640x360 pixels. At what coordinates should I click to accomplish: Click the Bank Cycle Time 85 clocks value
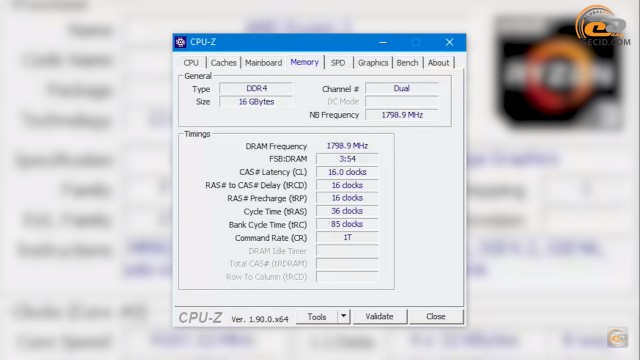pos(347,224)
